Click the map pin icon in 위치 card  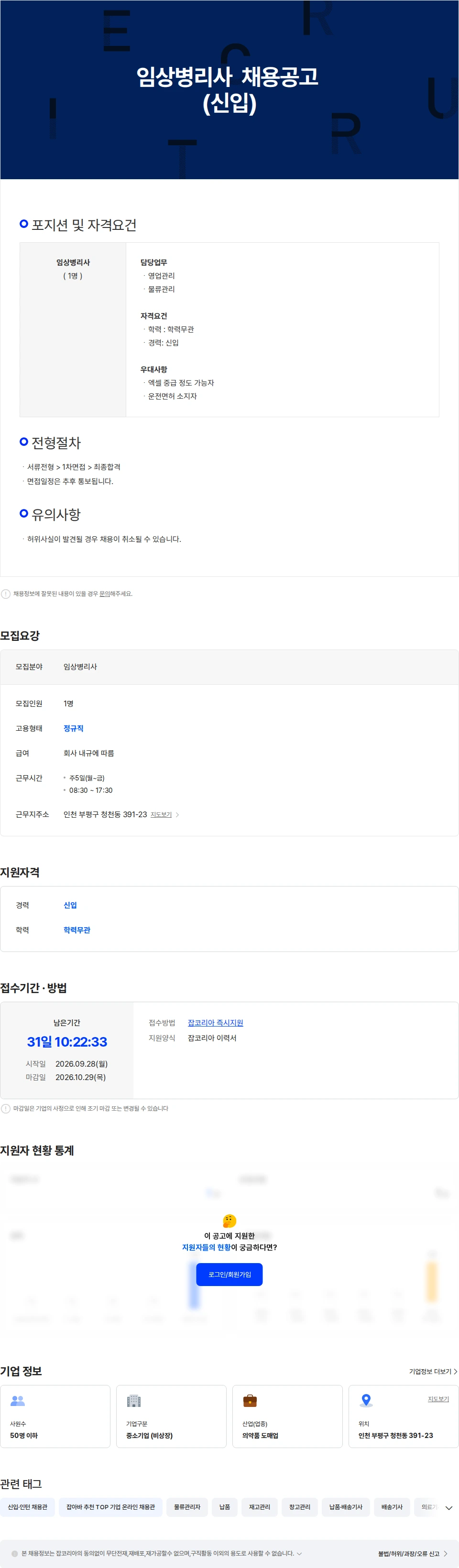click(x=366, y=1401)
